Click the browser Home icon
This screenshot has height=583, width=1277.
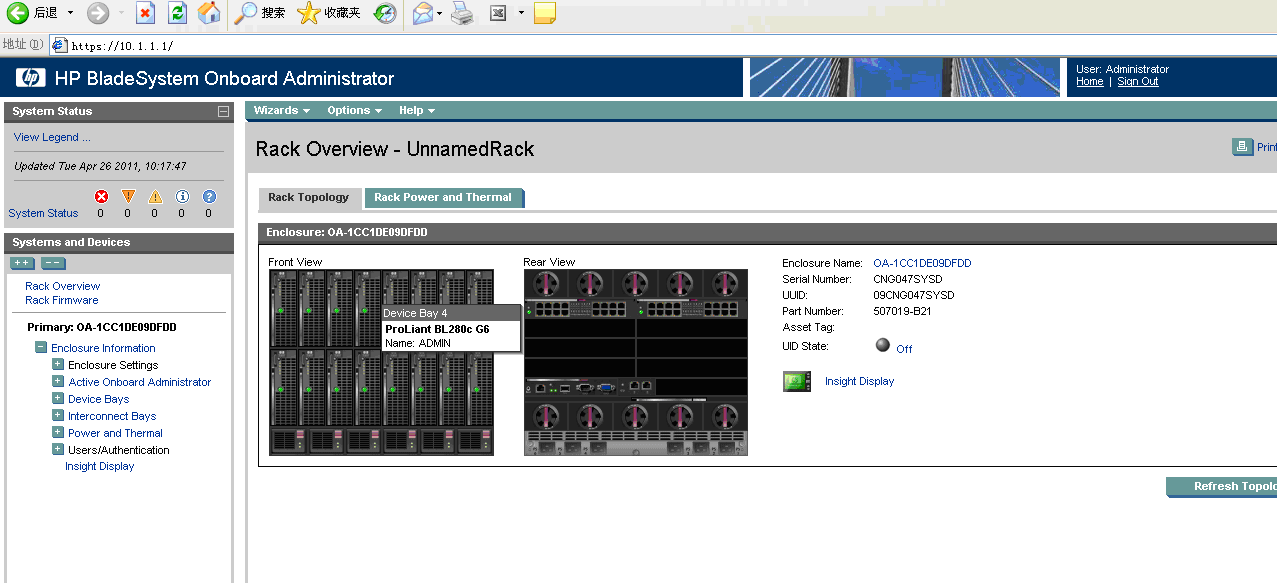pyautogui.click(x=208, y=13)
